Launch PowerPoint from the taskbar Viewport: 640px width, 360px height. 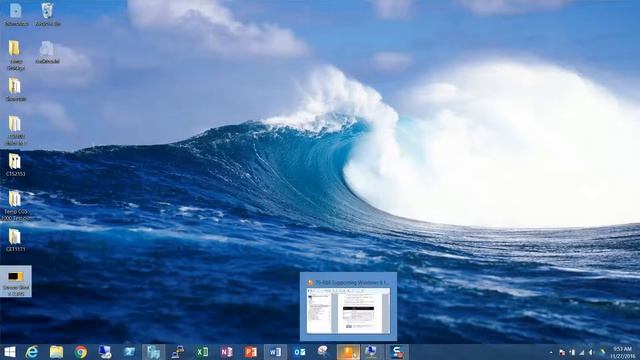(251, 352)
